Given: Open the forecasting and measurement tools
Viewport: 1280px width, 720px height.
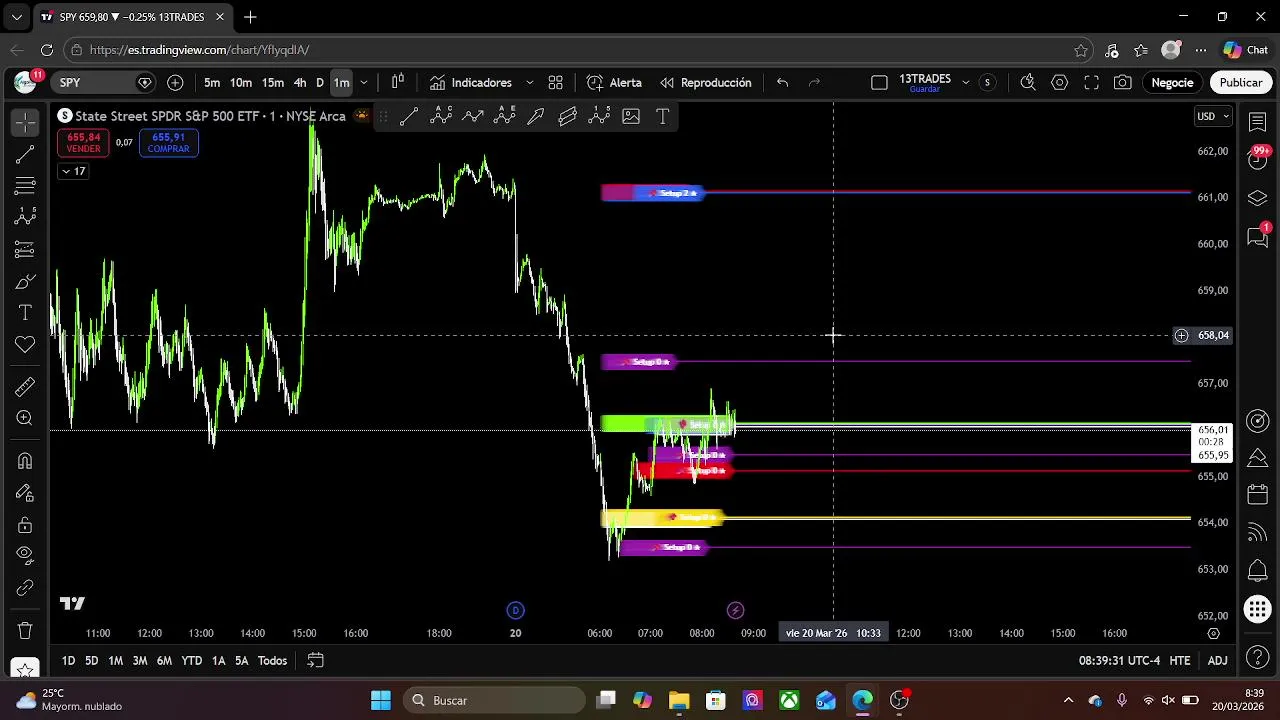Looking at the screenshot, I should 25,249.
